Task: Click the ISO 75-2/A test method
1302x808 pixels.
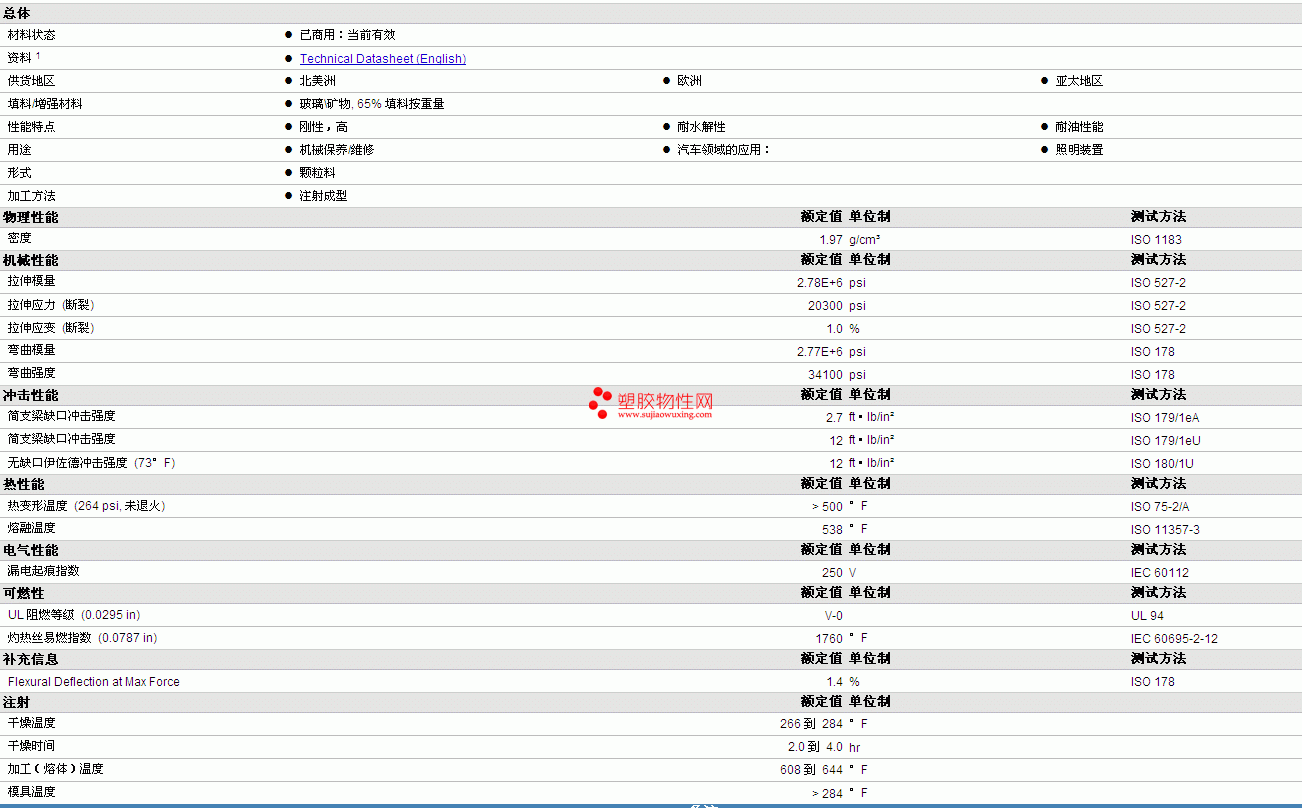Action: (x=1160, y=507)
